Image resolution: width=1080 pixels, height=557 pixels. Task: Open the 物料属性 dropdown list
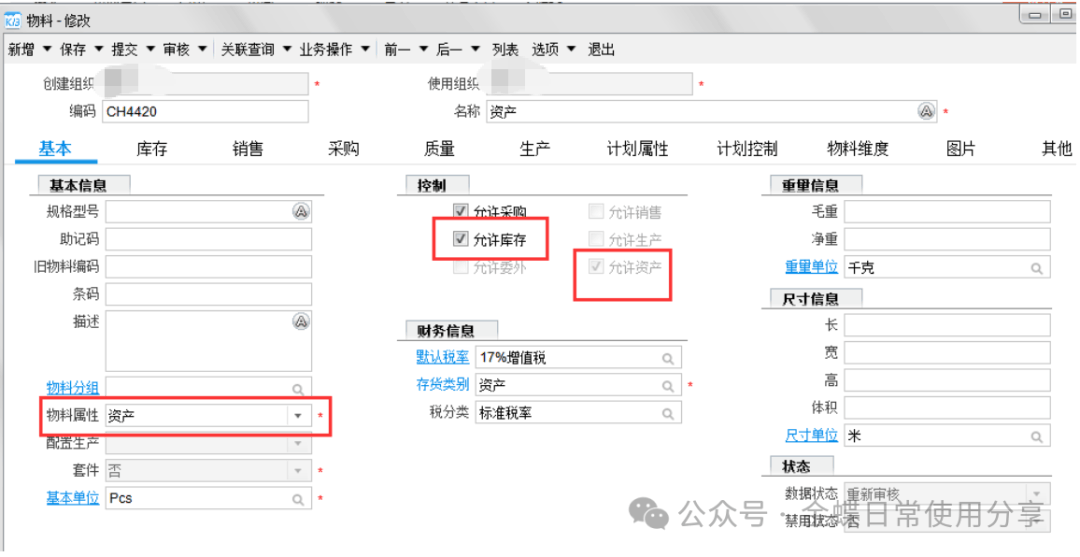point(297,417)
